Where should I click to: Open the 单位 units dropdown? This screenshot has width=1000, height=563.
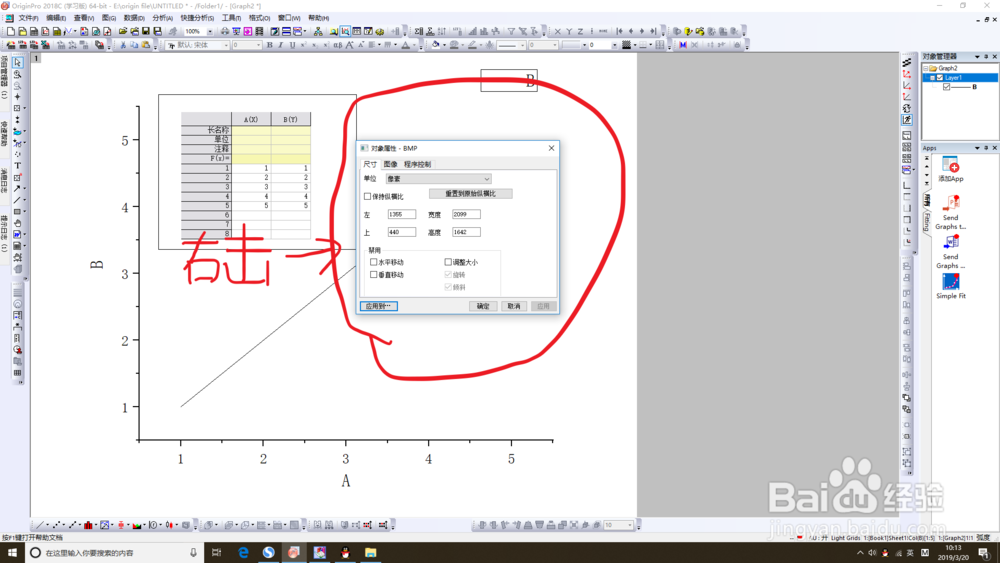pyautogui.click(x=438, y=179)
